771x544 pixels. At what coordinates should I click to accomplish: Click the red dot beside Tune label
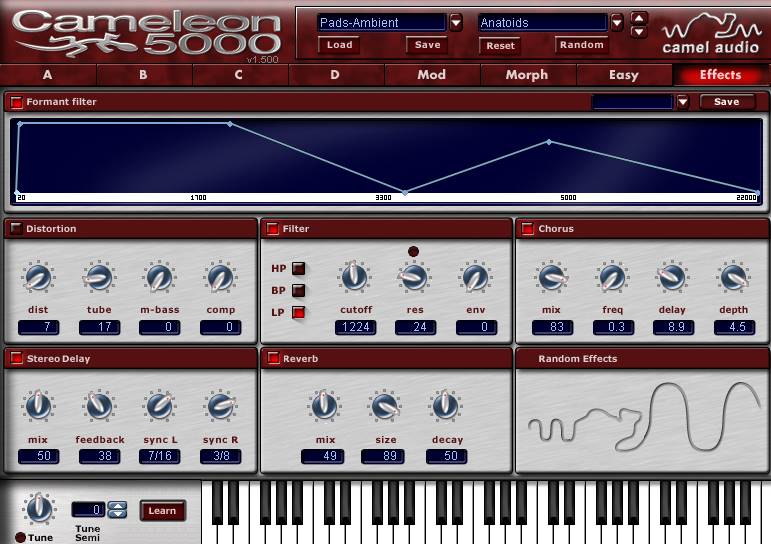tap(20, 538)
